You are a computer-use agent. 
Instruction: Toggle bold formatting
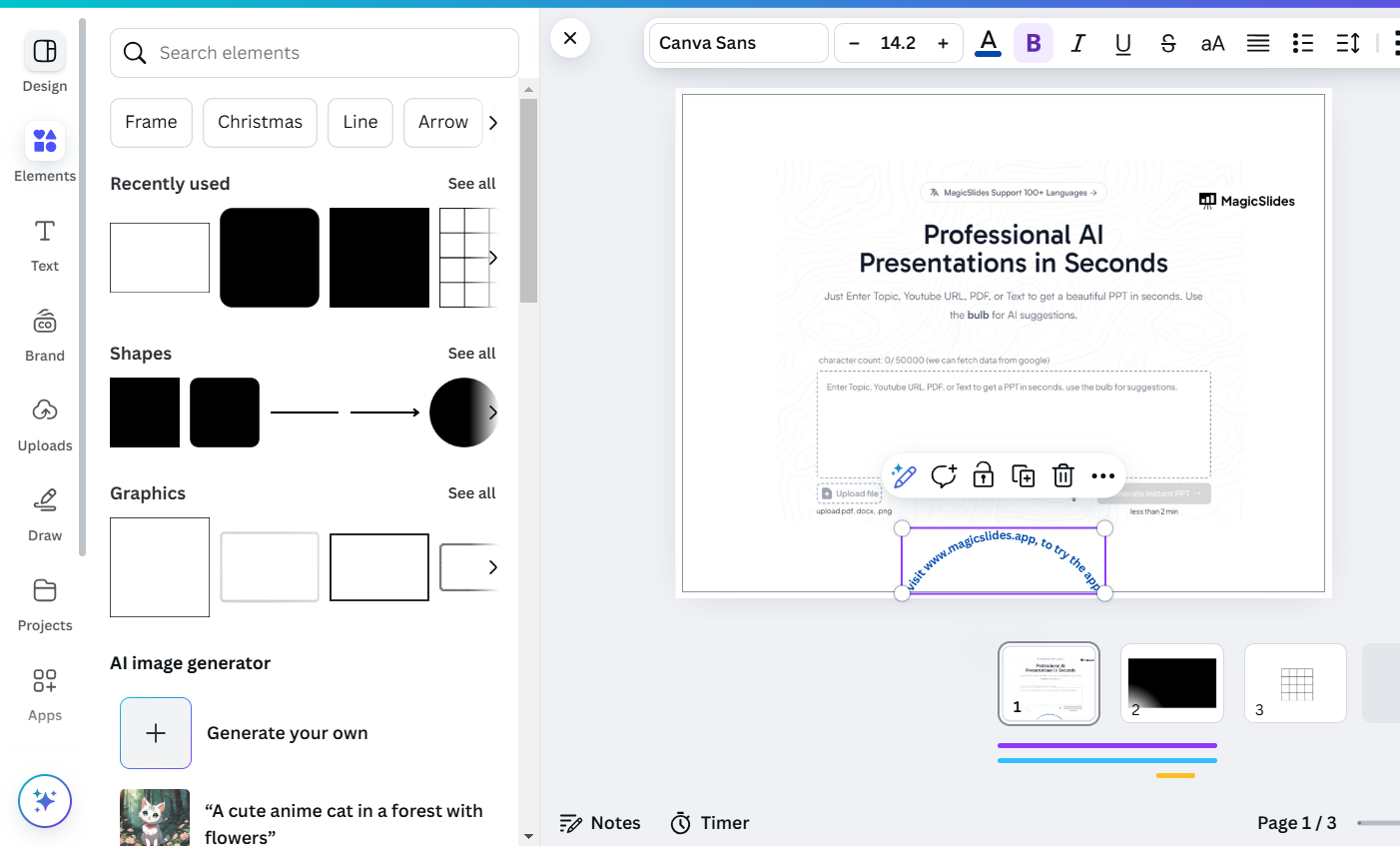click(1034, 43)
